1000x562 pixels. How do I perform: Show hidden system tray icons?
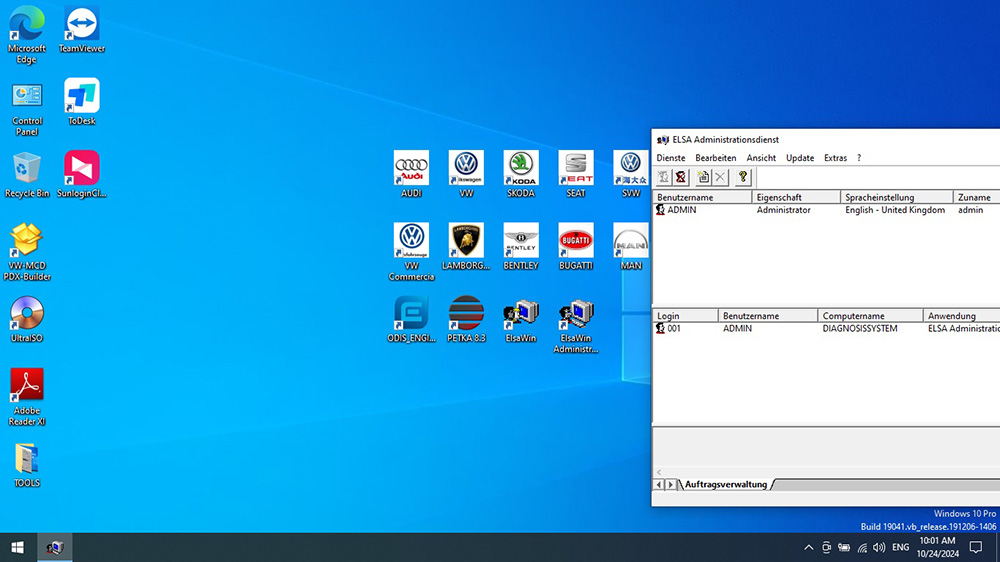[808, 547]
